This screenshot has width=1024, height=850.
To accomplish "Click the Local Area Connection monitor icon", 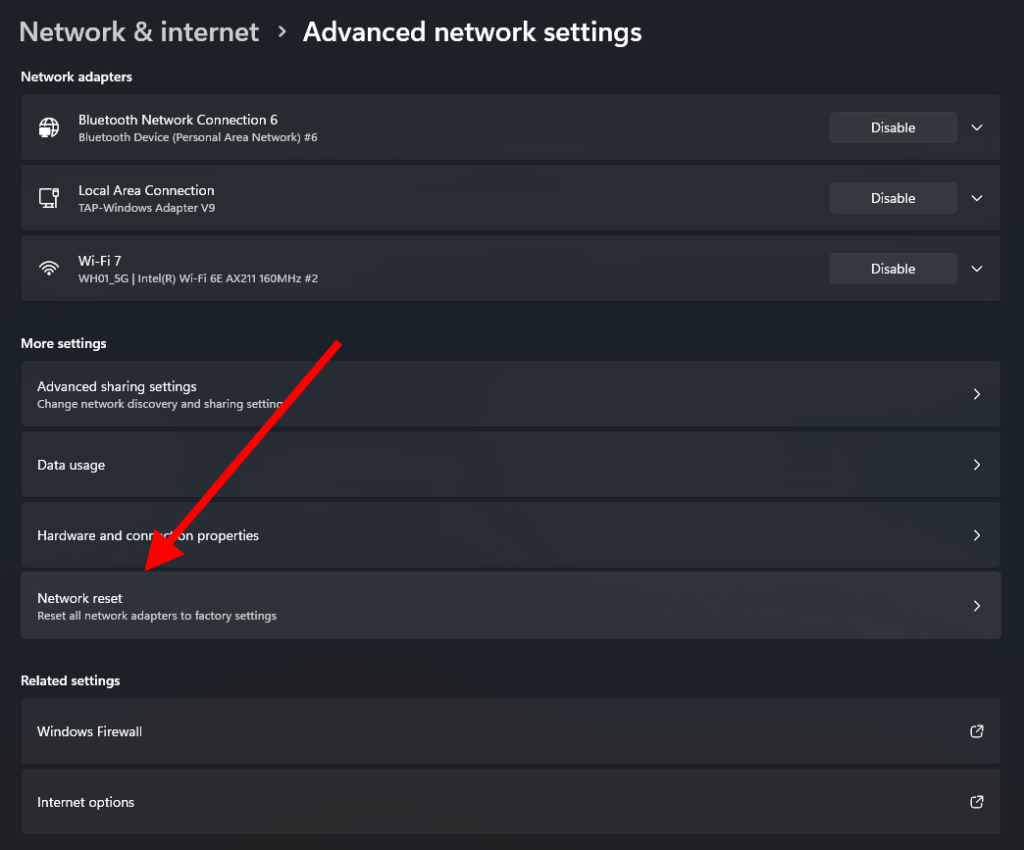I will point(48,198).
